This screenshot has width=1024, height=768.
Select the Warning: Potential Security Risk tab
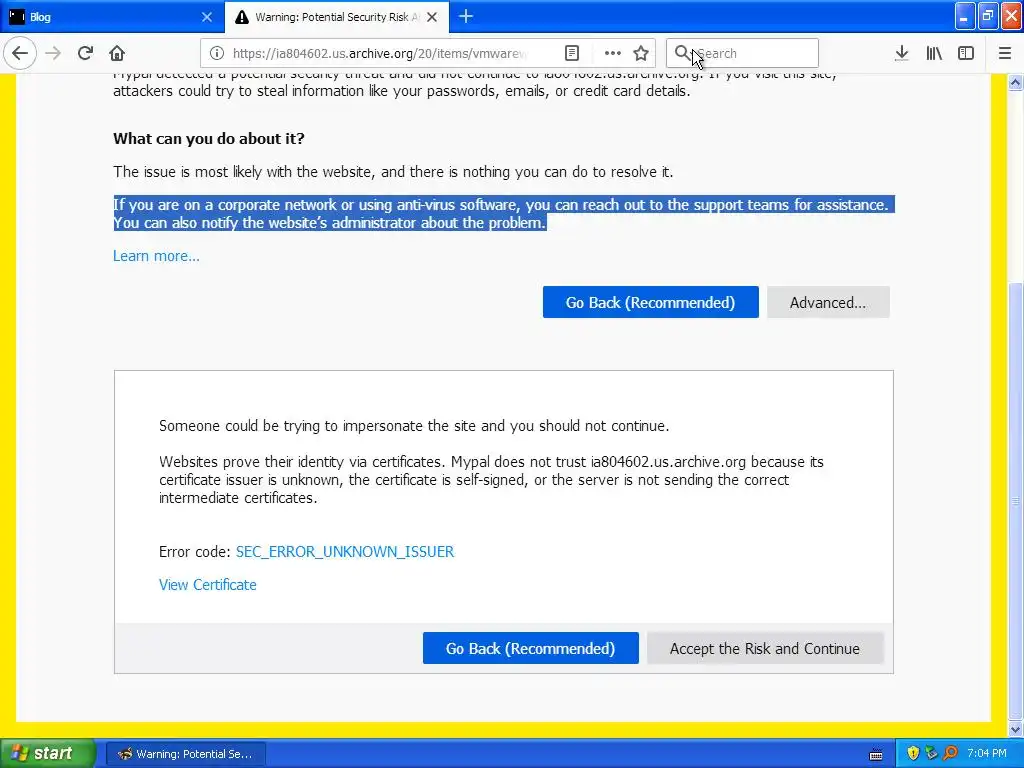pyautogui.click(x=336, y=17)
